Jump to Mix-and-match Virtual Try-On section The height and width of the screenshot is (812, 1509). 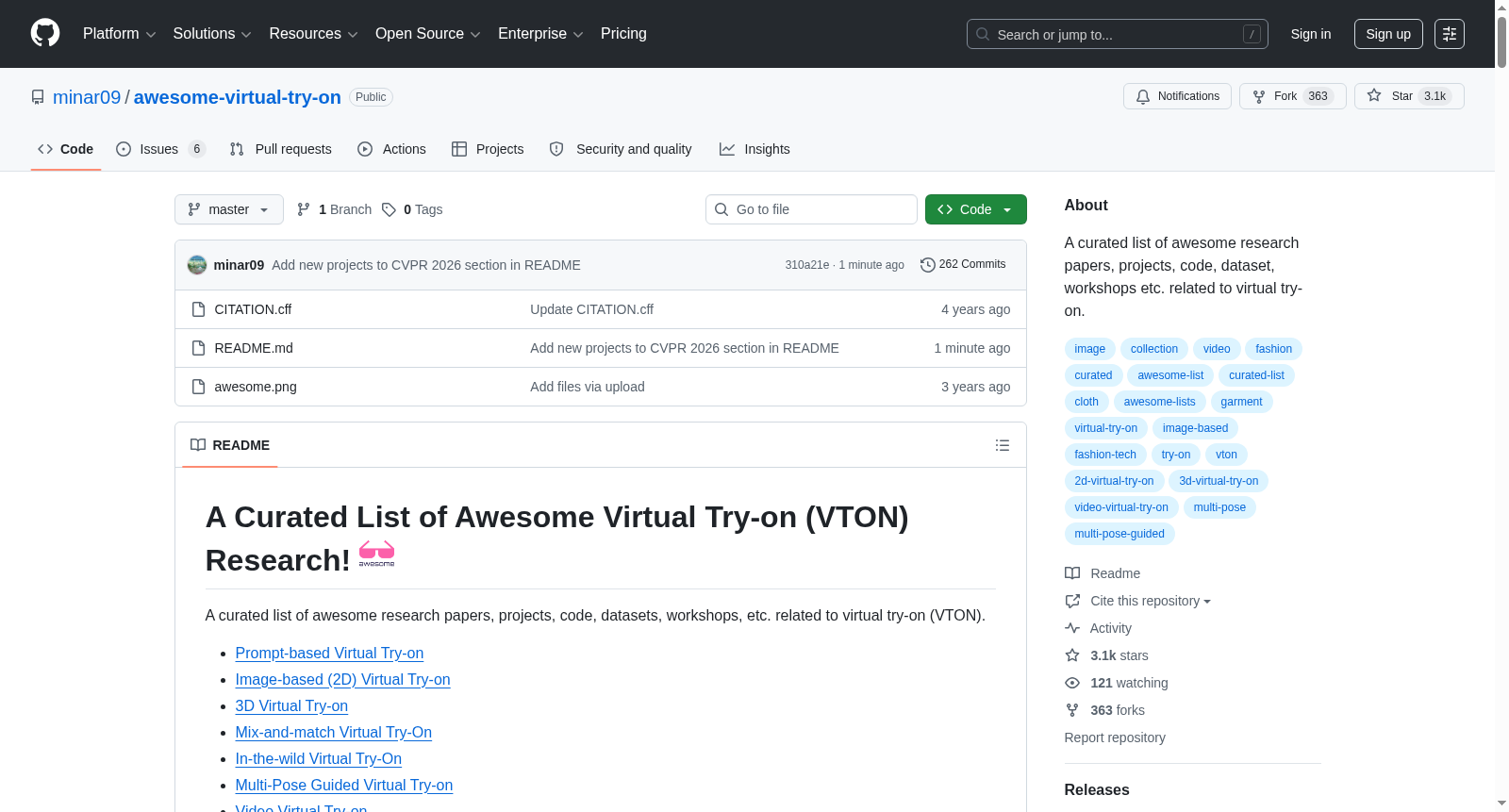pyautogui.click(x=334, y=732)
